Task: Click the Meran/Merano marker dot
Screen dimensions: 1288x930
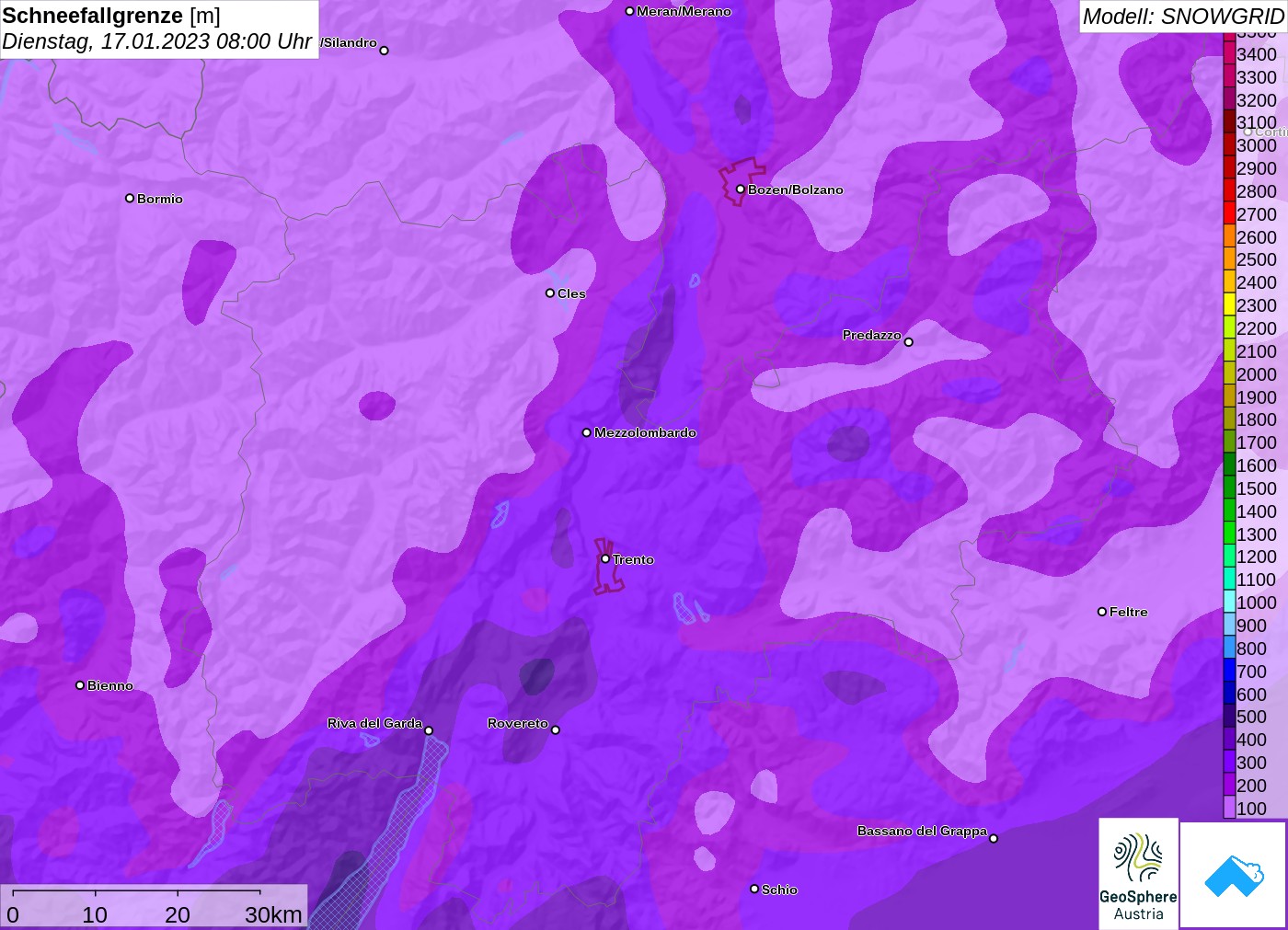Action: click(x=629, y=11)
